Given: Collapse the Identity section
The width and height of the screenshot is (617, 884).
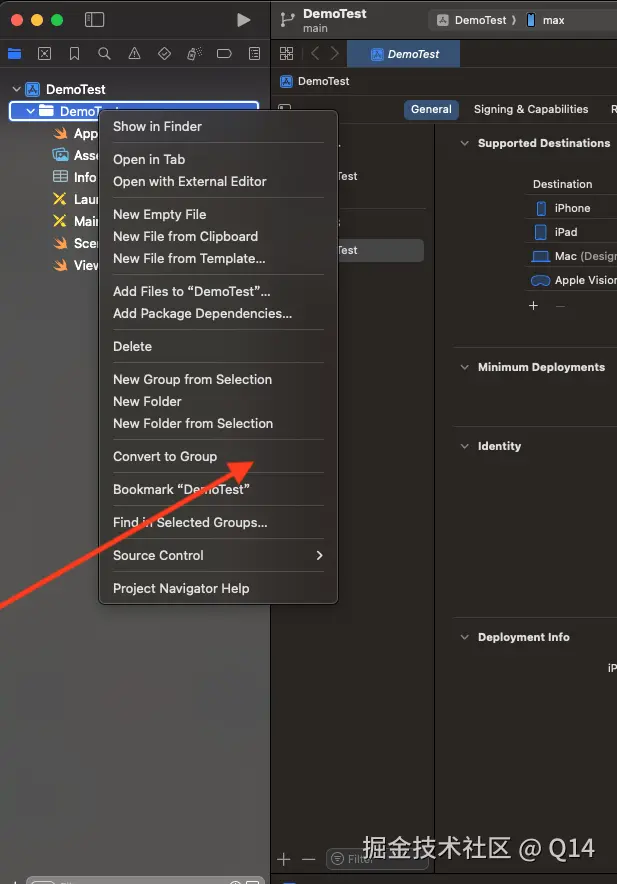Looking at the screenshot, I should pos(465,446).
